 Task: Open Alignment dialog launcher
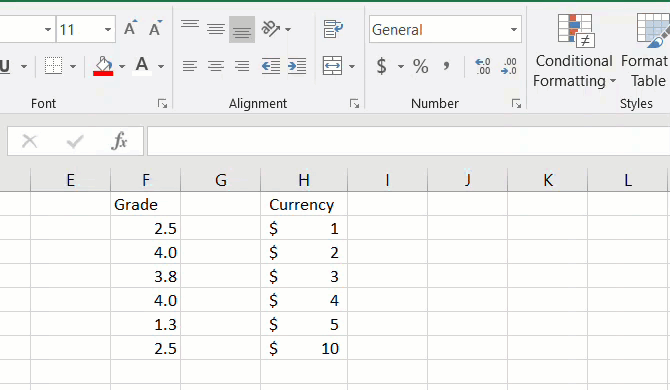pos(354,103)
